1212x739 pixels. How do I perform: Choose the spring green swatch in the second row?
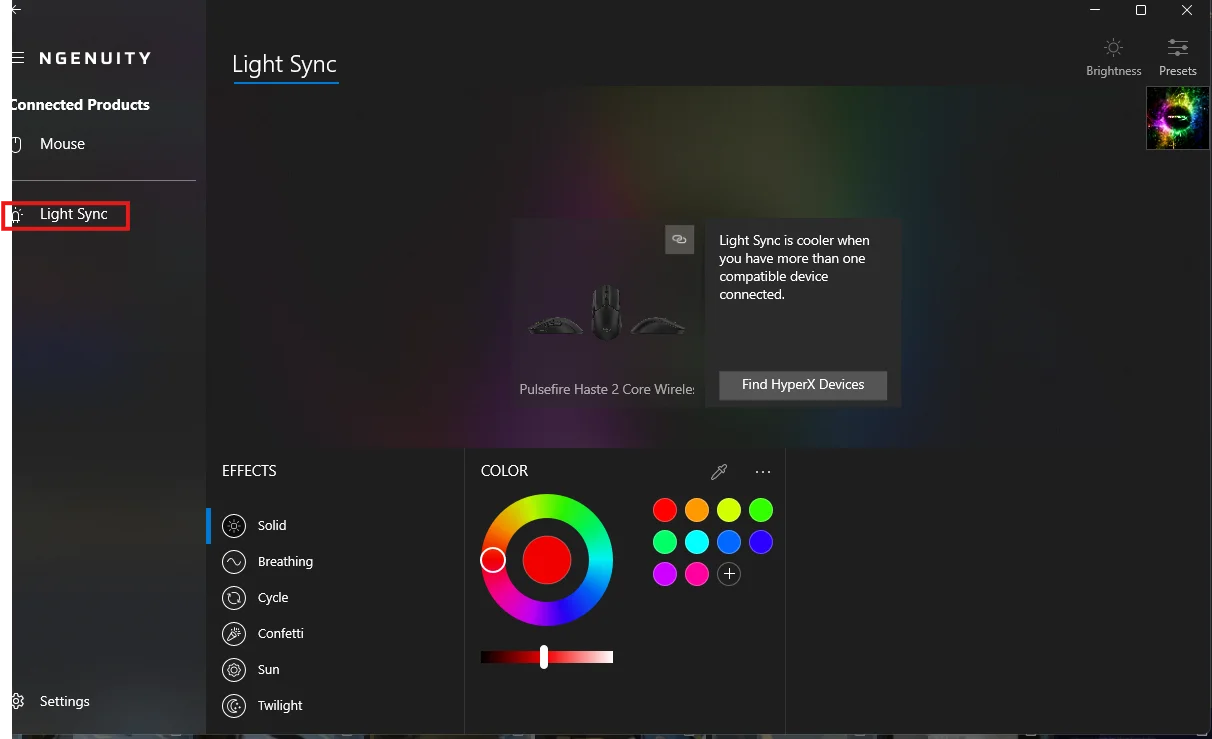click(x=665, y=542)
